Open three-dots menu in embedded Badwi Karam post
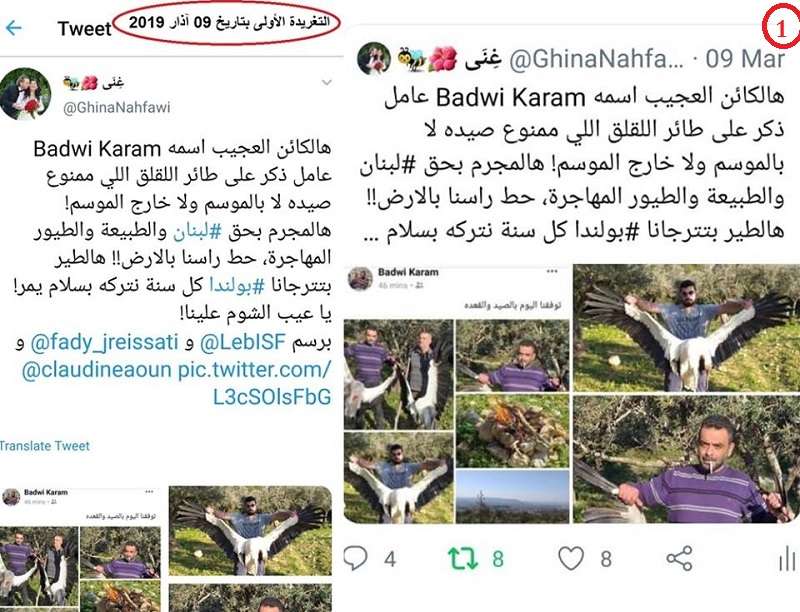 [x=552, y=271]
